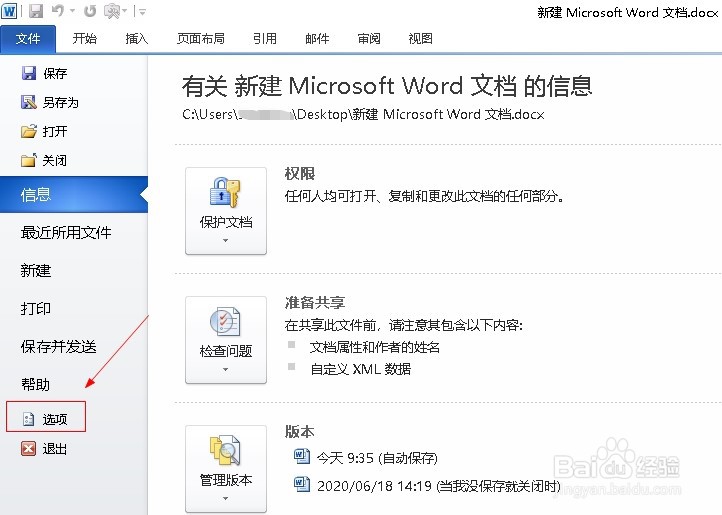Click the 另存为 icon in sidebar
722x515 pixels.
coord(29,102)
